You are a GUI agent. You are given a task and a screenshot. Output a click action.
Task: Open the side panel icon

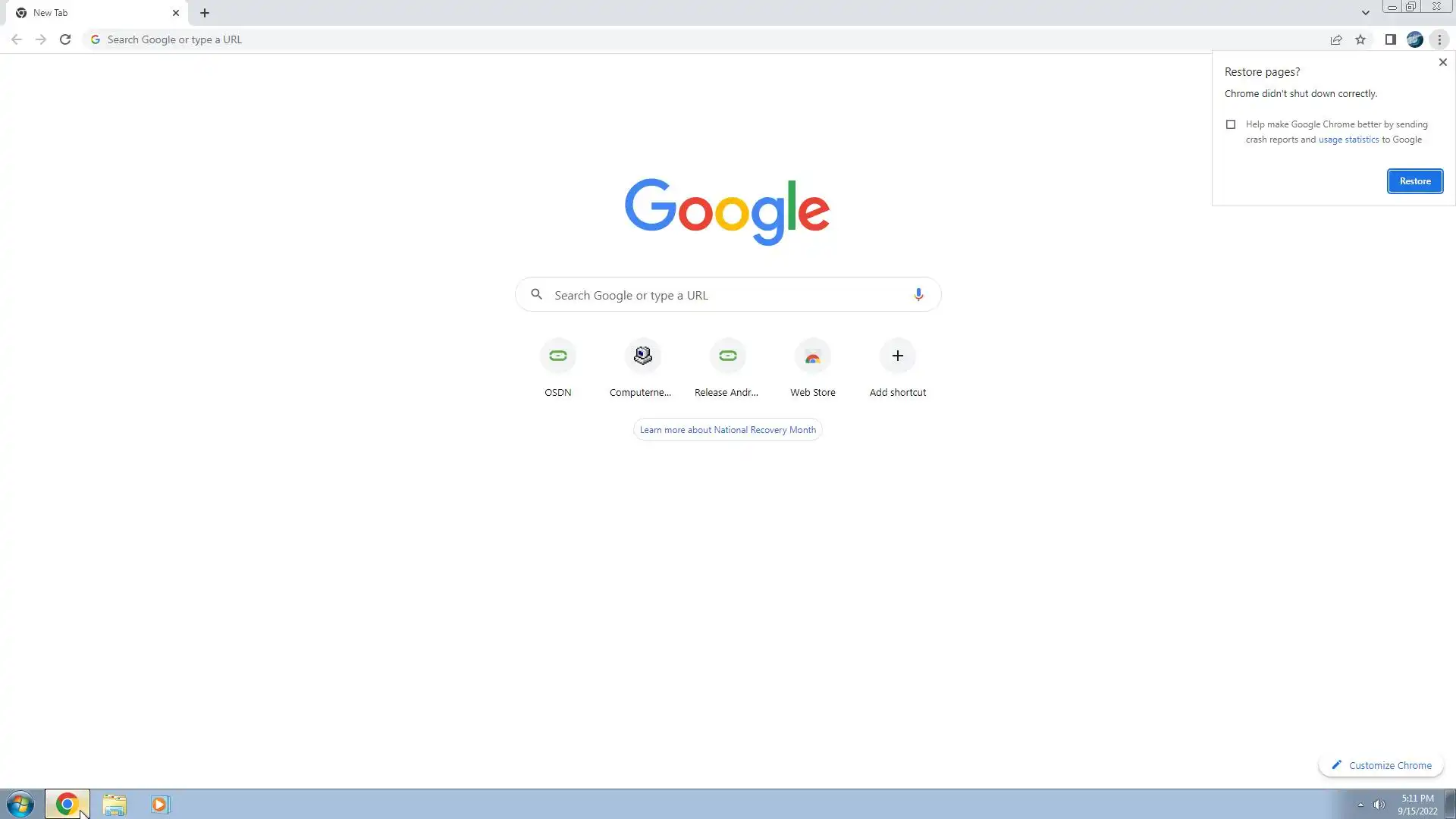(1390, 39)
